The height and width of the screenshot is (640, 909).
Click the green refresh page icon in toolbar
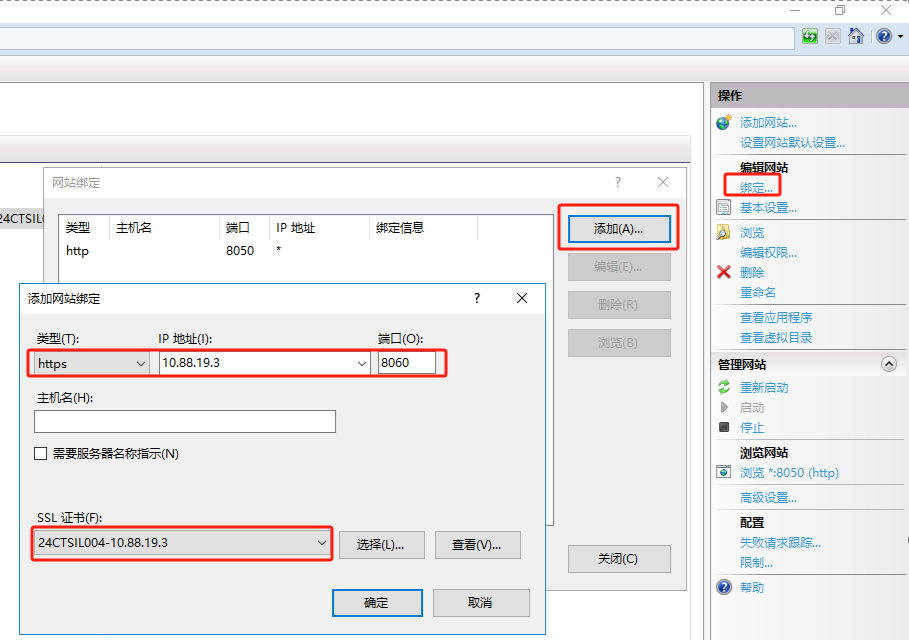click(x=810, y=36)
